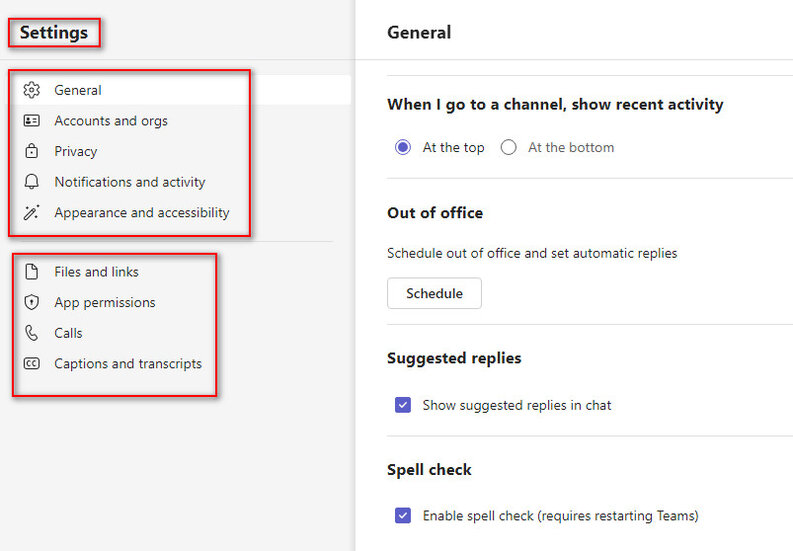Image resolution: width=793 pixels, height=551 pixels.
Task: Click the General page heading
Action: 419,32
